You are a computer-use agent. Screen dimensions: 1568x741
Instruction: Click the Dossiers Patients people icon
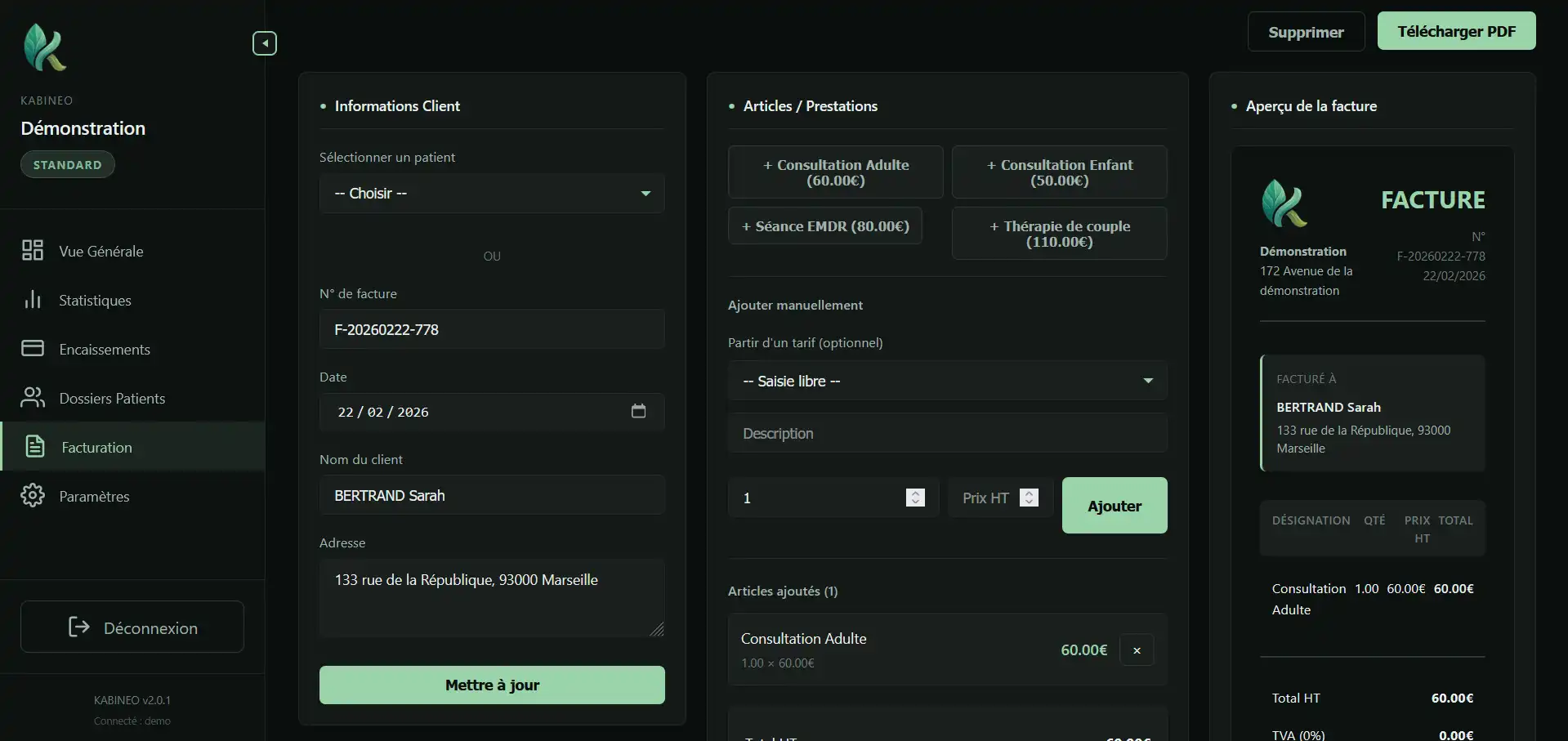click(33, 398)
